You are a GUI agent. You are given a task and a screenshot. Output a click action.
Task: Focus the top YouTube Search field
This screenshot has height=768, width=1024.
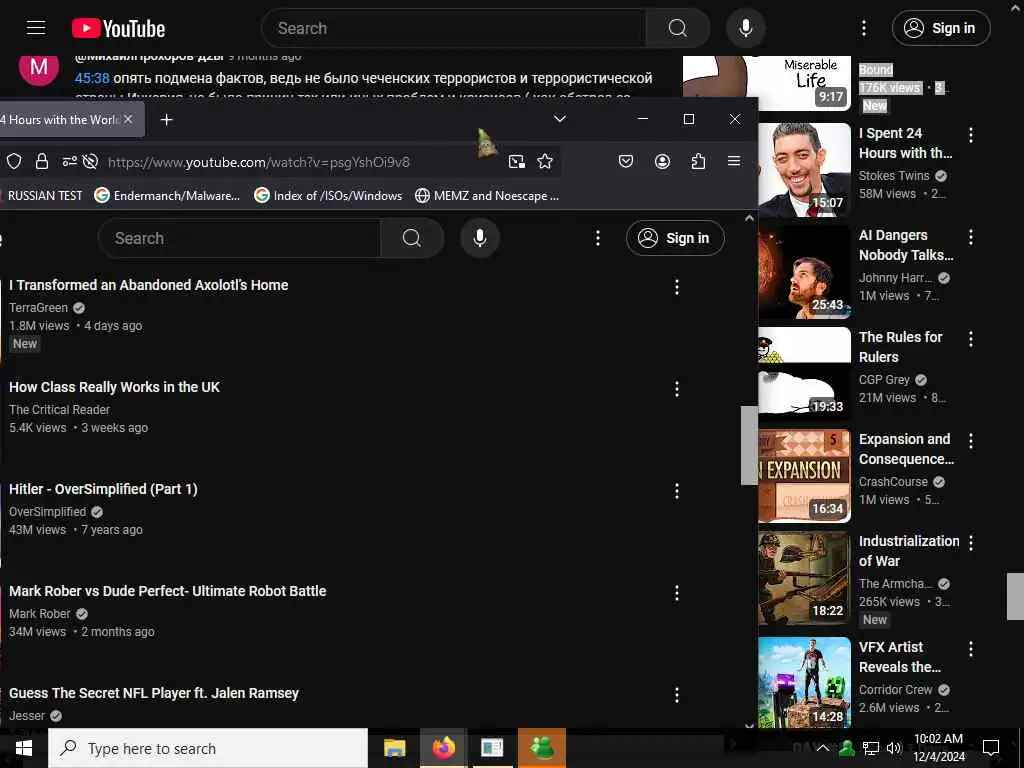[x=454, y=28]
